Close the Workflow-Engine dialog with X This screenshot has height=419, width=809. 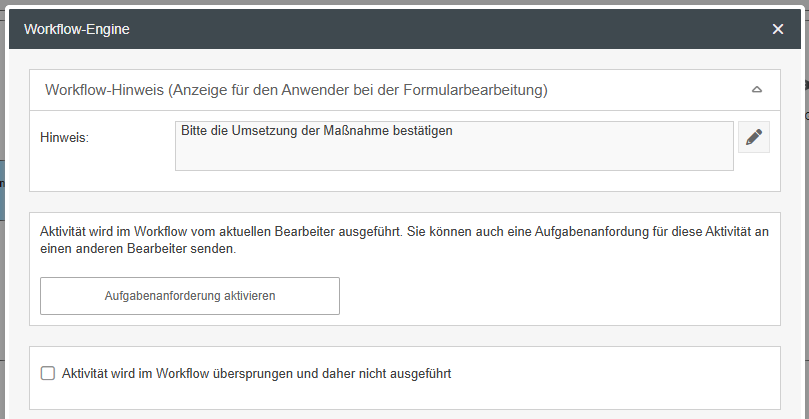click(778, 29)
